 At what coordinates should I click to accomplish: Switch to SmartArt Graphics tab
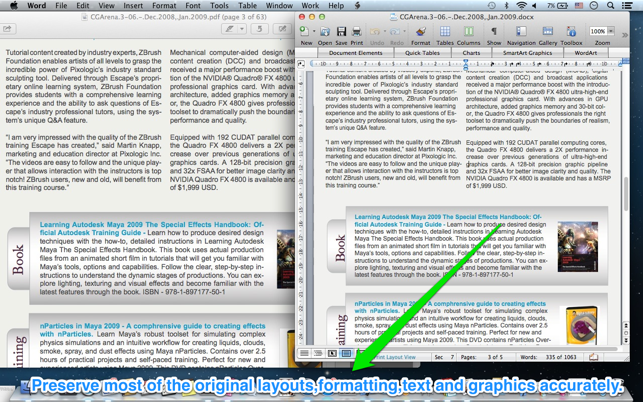[527, 53]
